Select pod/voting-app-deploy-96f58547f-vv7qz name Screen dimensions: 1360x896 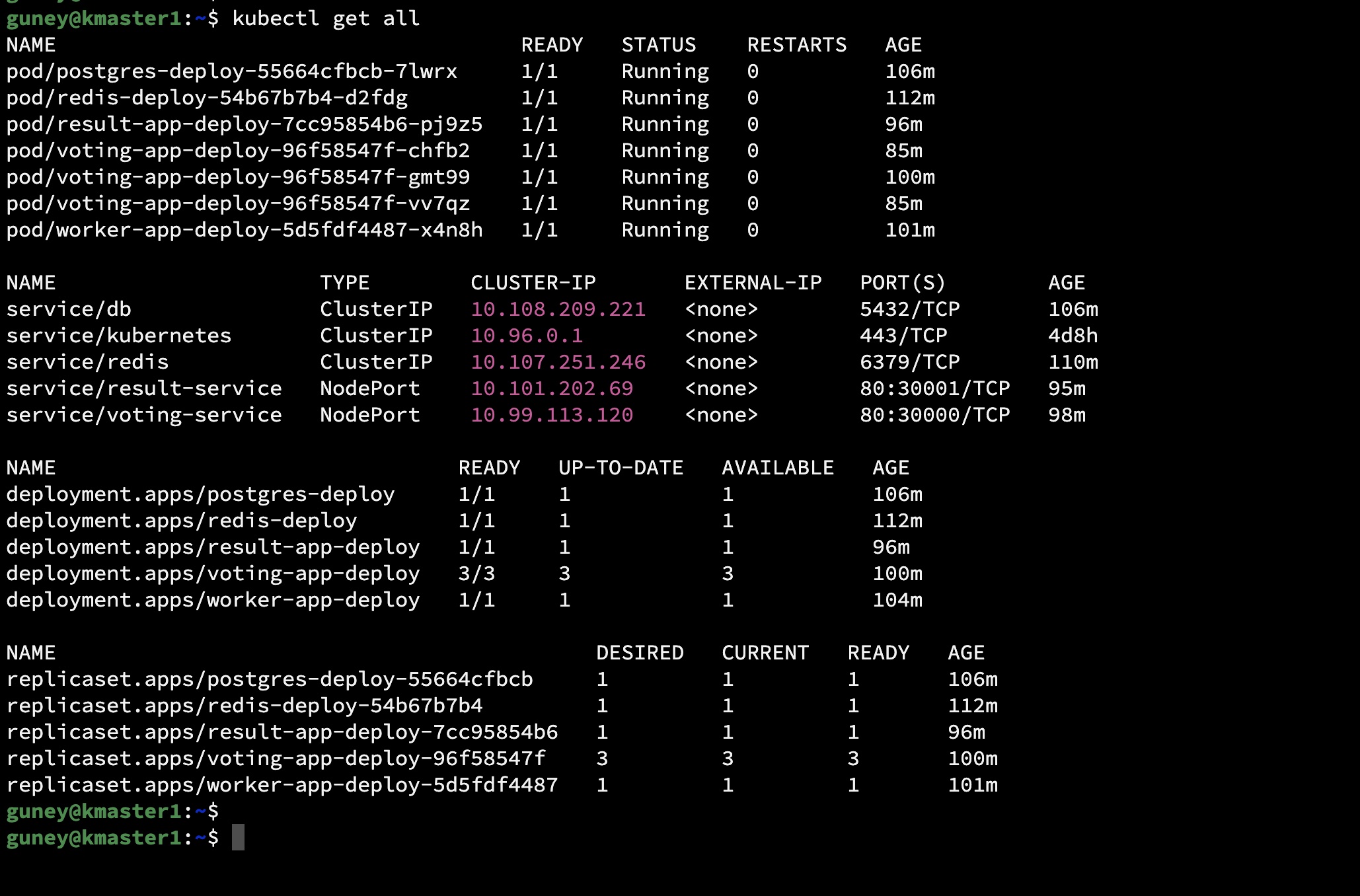(x=238, y=204)
